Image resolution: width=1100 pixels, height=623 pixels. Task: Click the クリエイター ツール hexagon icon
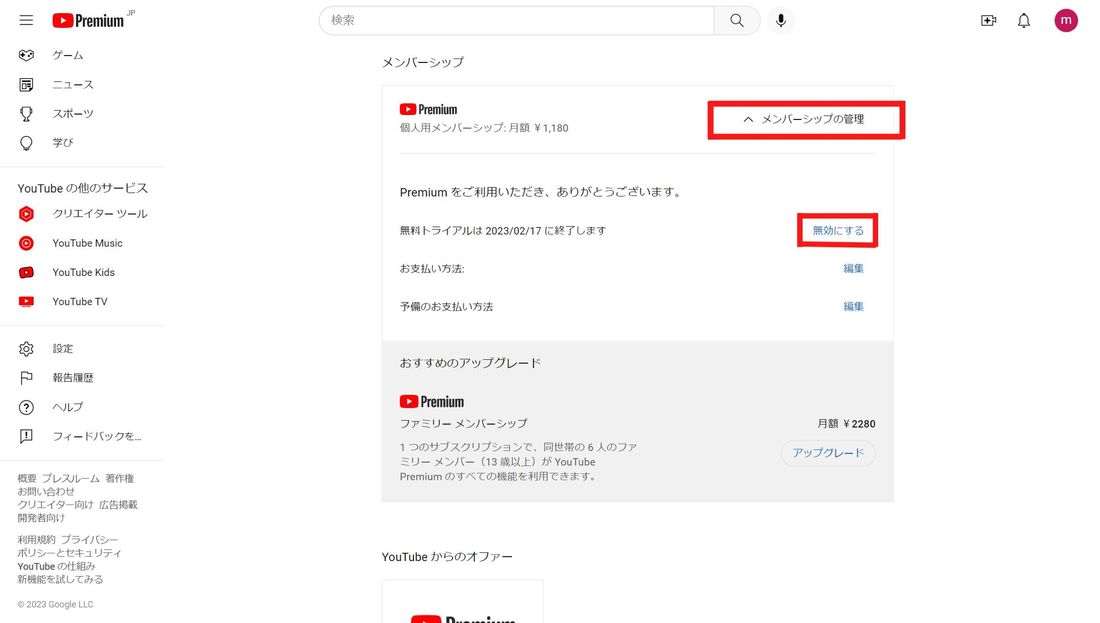[26, 213]
